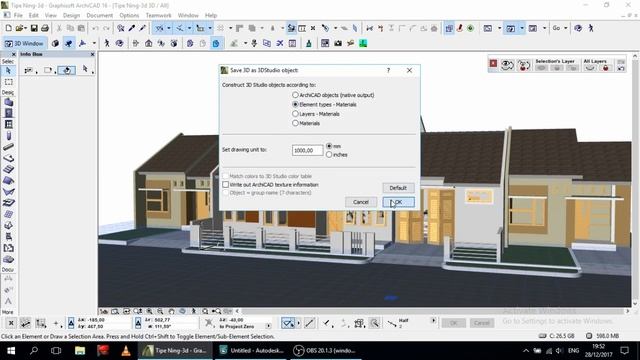Select the Window tool in the toolbox
The width and height of the screenshot is (640, 360).
click(x=8, y=124)
